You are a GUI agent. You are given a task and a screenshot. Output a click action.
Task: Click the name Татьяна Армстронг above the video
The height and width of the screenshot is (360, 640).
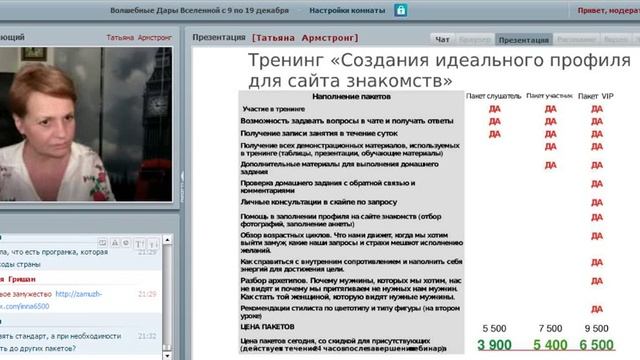[x=139, y=38]
